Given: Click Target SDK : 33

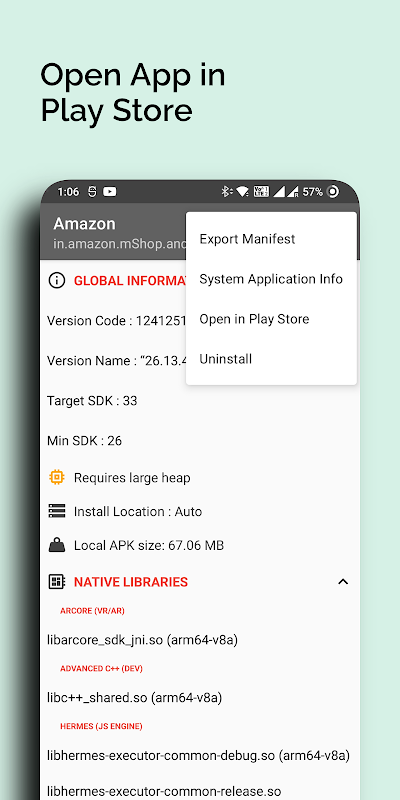Looking at the screenshot, I should 92,401.
